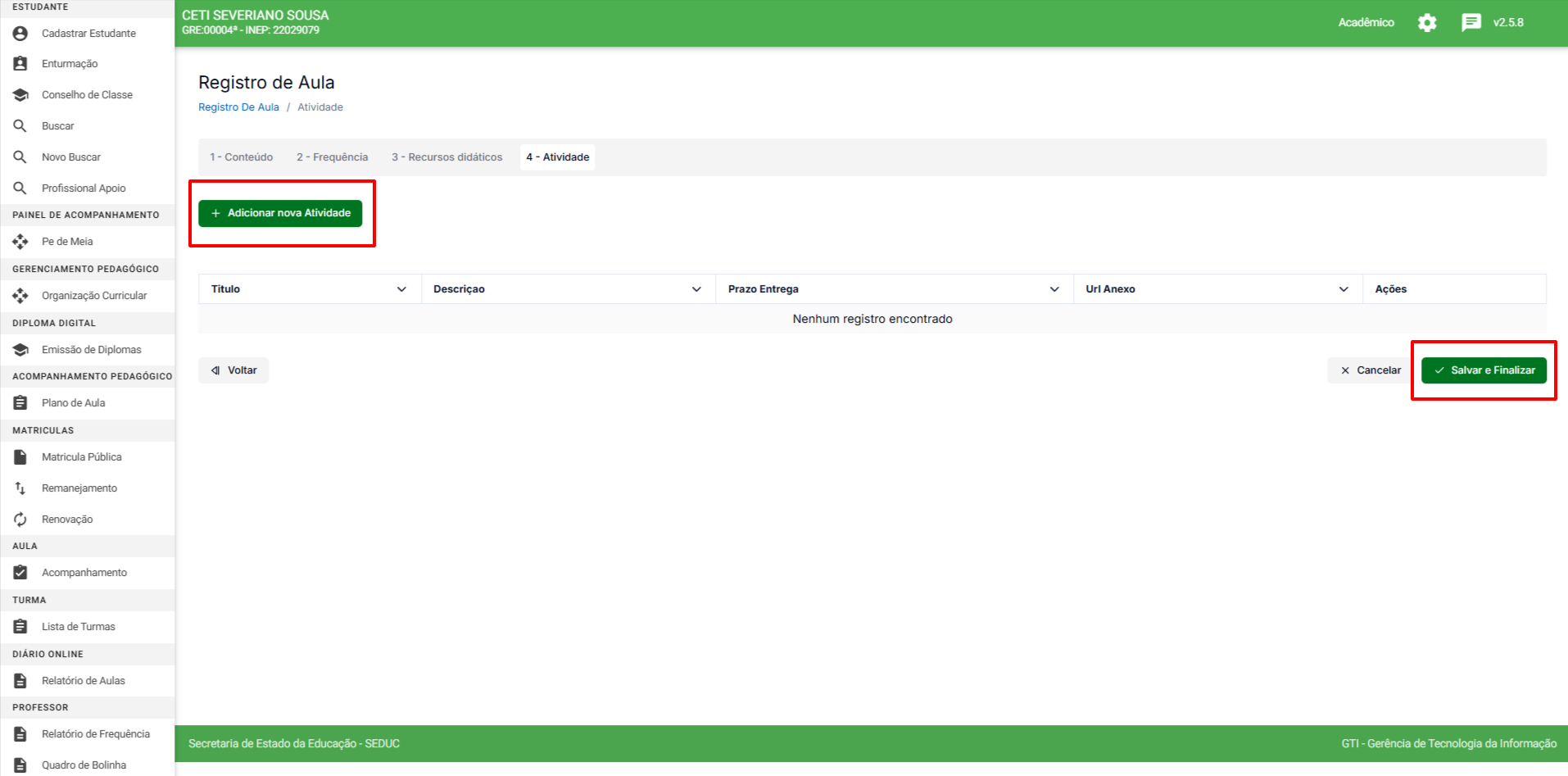Open the settings gear icon
The image size is (1568, 776).
pos(1427,23)
